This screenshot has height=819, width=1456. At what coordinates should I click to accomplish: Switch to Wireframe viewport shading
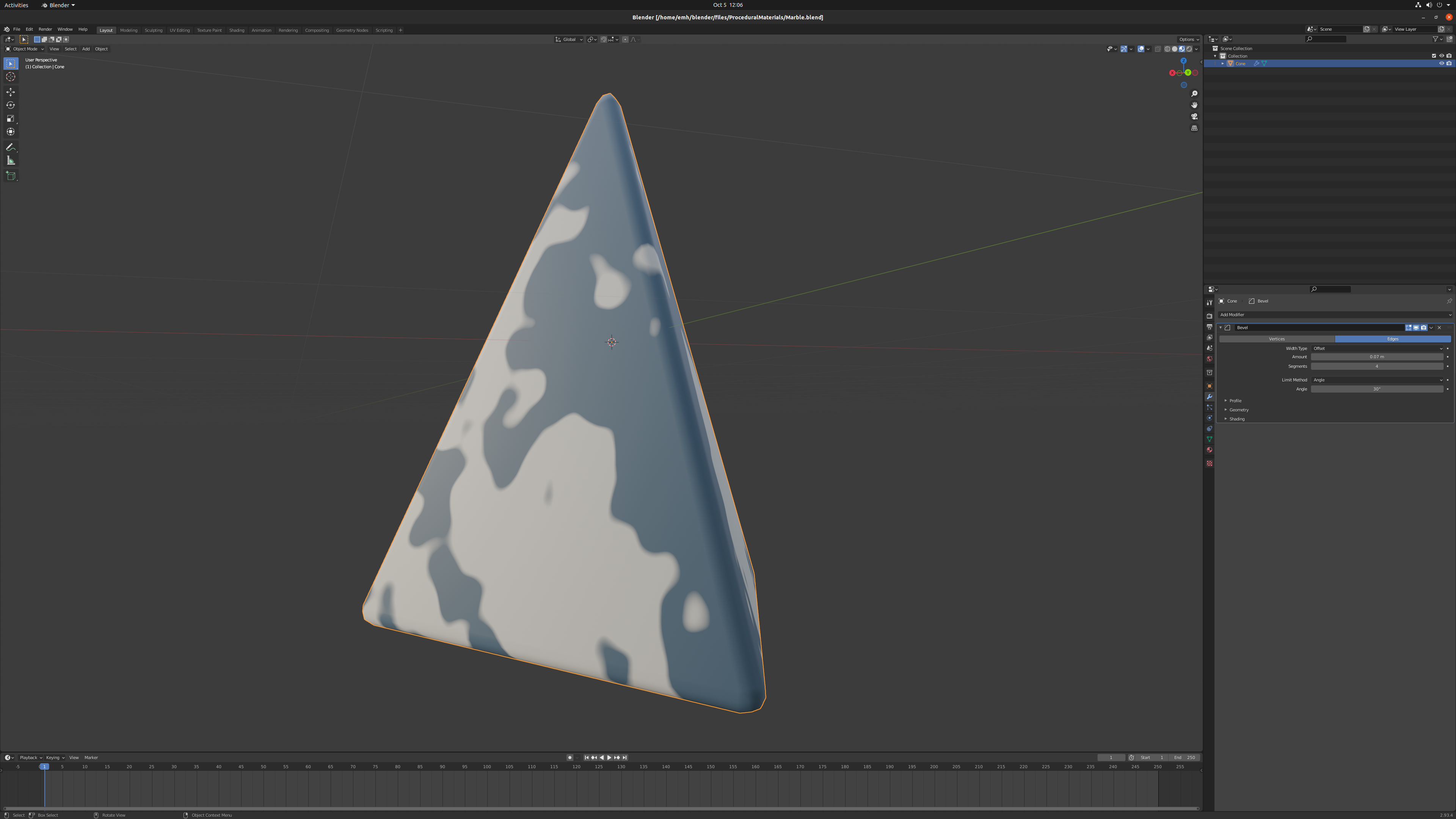click(x=1167, y=49)
